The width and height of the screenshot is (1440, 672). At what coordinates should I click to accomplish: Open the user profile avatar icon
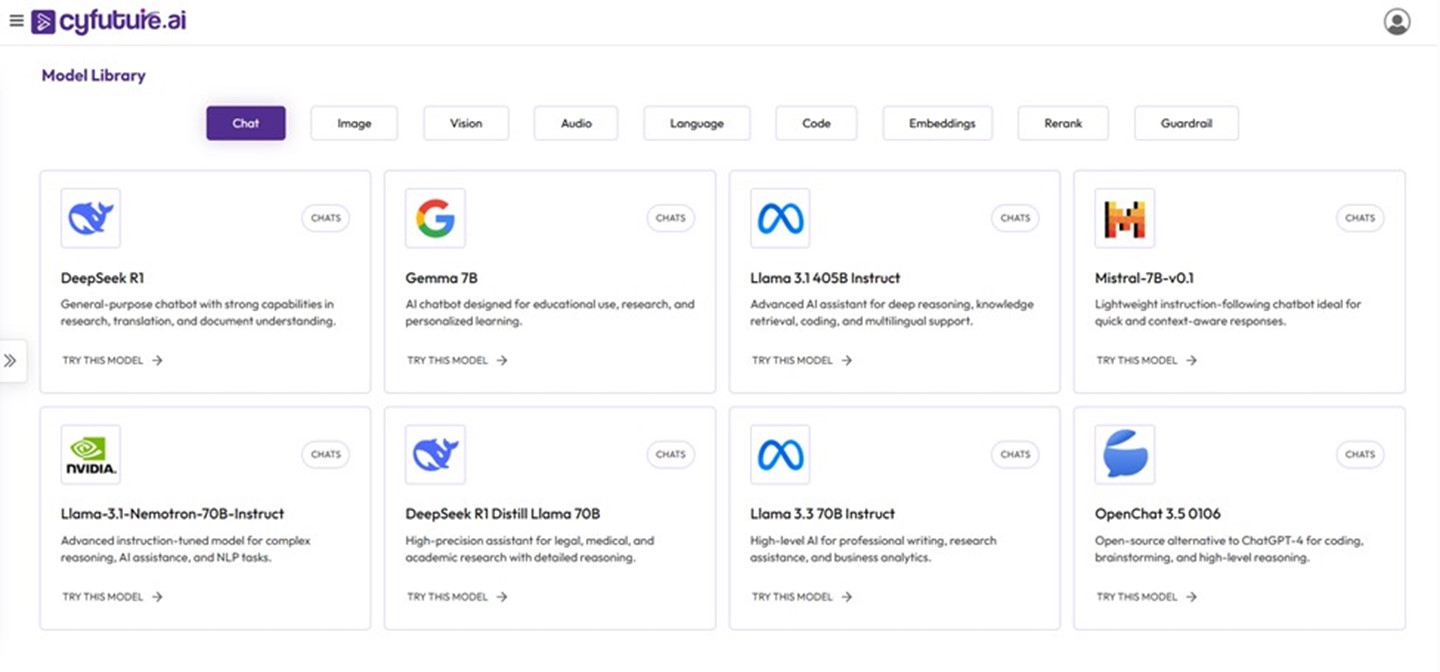click(1397, 22)
